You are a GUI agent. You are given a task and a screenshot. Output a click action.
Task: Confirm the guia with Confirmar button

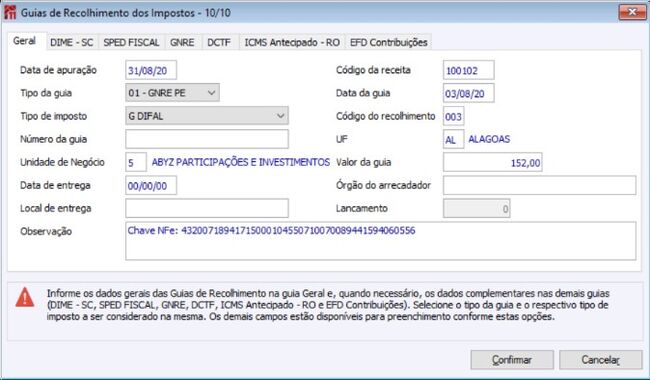(512, 360)
